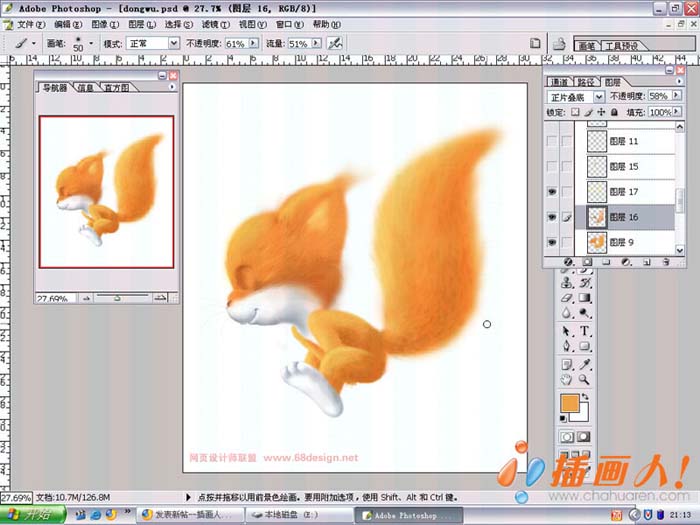Select the Notes tool
Viewport: 700px width, 525px height.
point(567,365)
